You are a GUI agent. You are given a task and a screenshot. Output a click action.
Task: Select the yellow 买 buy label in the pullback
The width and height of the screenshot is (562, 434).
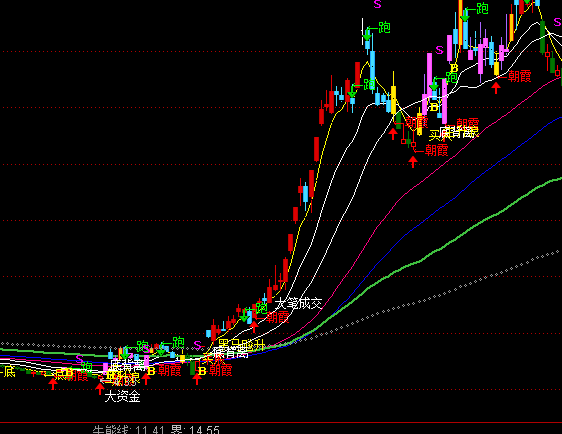[435, 135]
